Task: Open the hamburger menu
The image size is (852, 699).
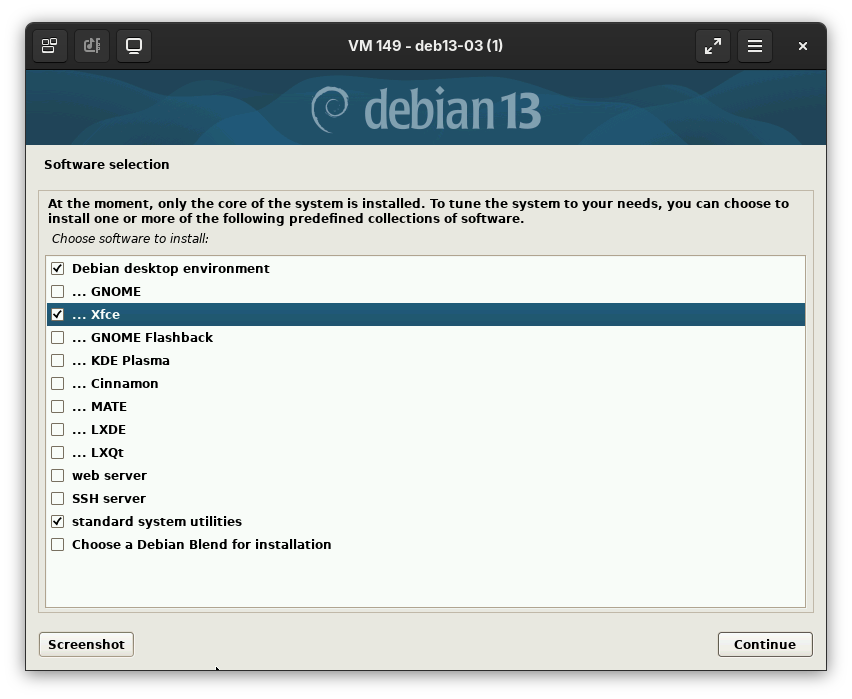Action: tap(755, 46)
